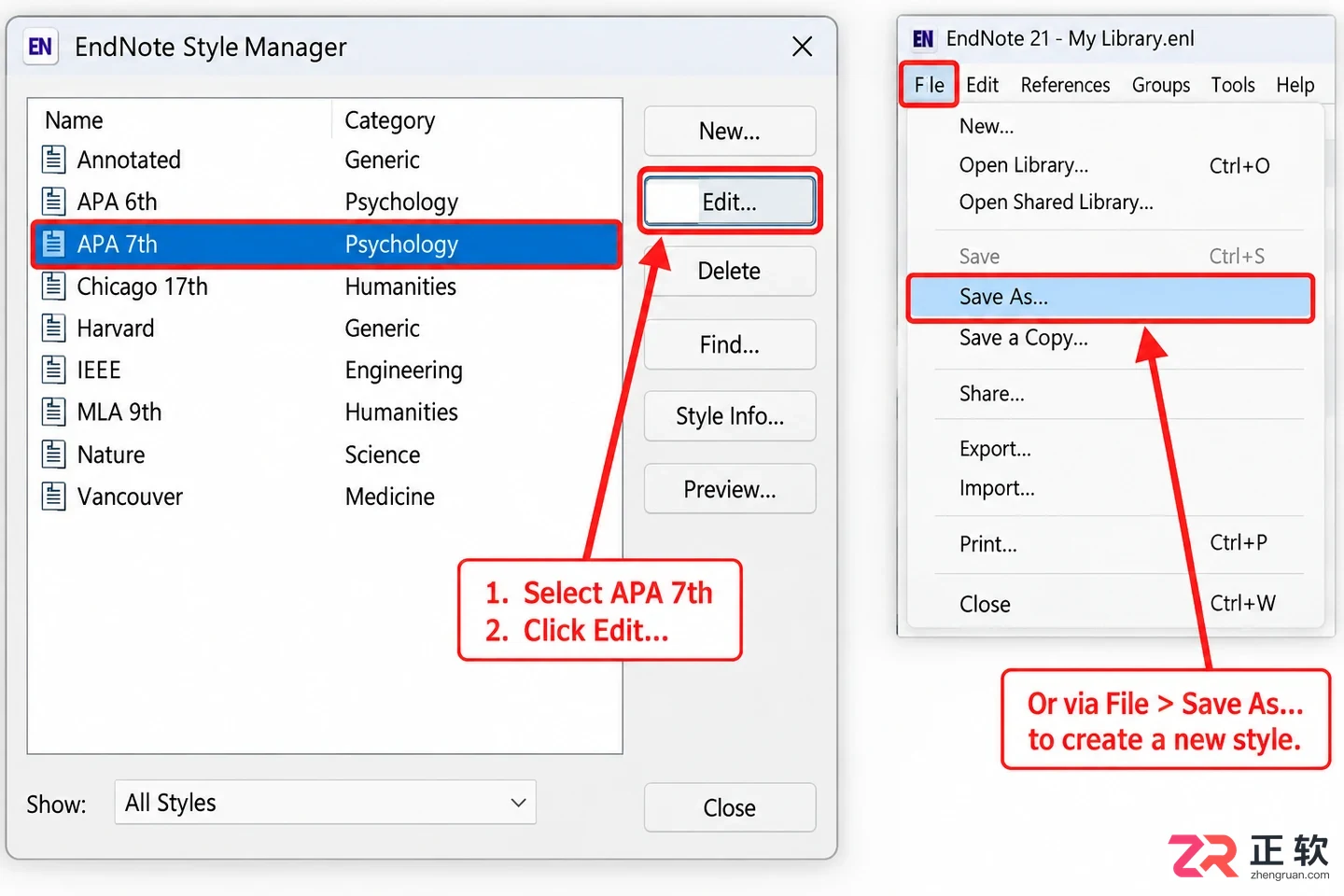Viewport: 1344px width, 896px height.
Task: Click the APA 7th style document icon
Action: 54,244
